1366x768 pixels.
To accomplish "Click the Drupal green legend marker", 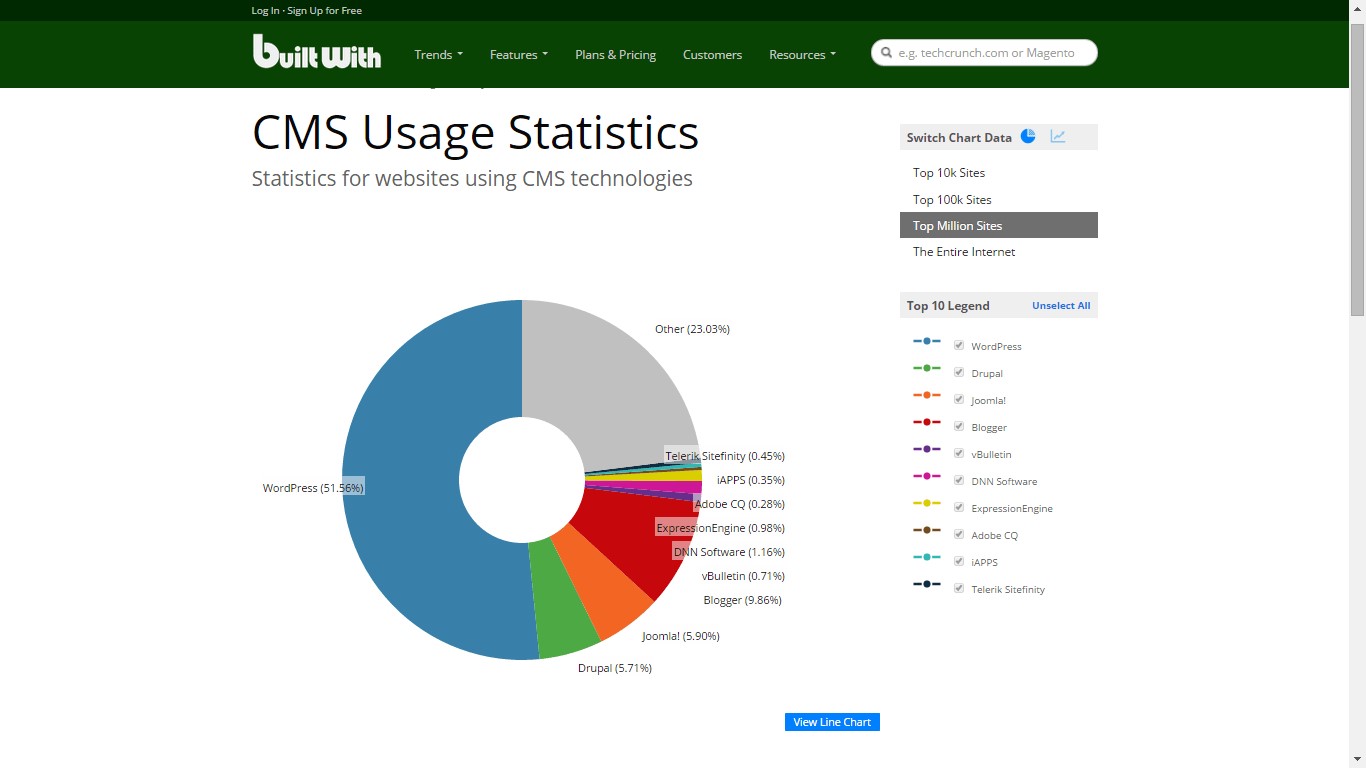I will coord(926,368).
